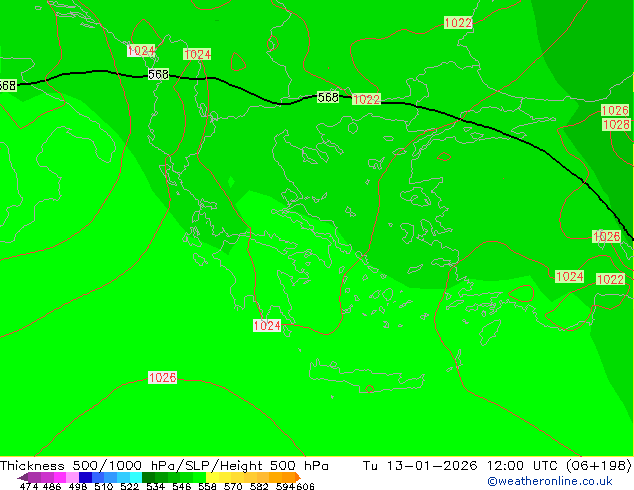Click the "1026" label directly above the 1028 label
The height and width of the screenshot is (490, 634).
615,110
